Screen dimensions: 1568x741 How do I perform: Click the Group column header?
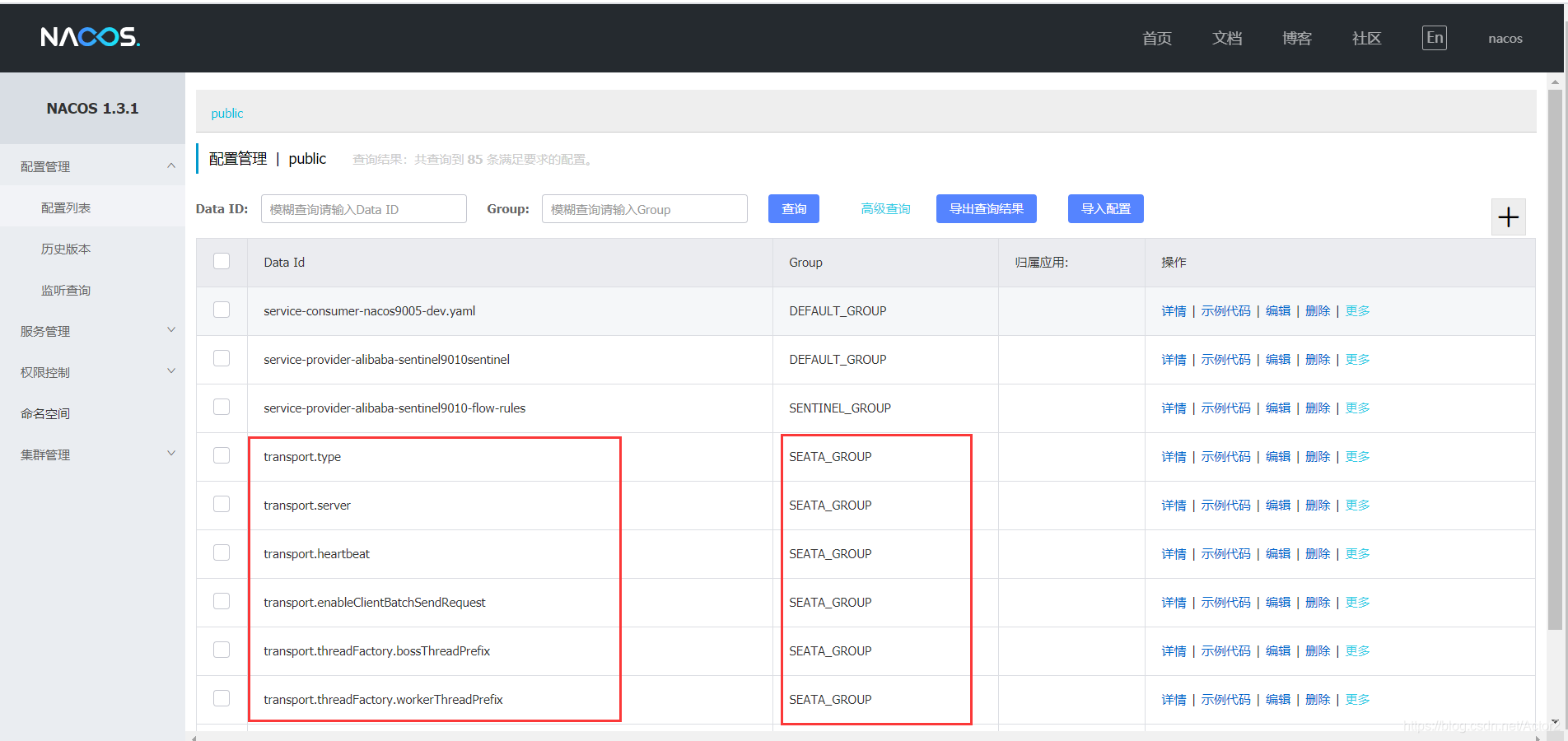pyautogui.click(x=805, y=263)
